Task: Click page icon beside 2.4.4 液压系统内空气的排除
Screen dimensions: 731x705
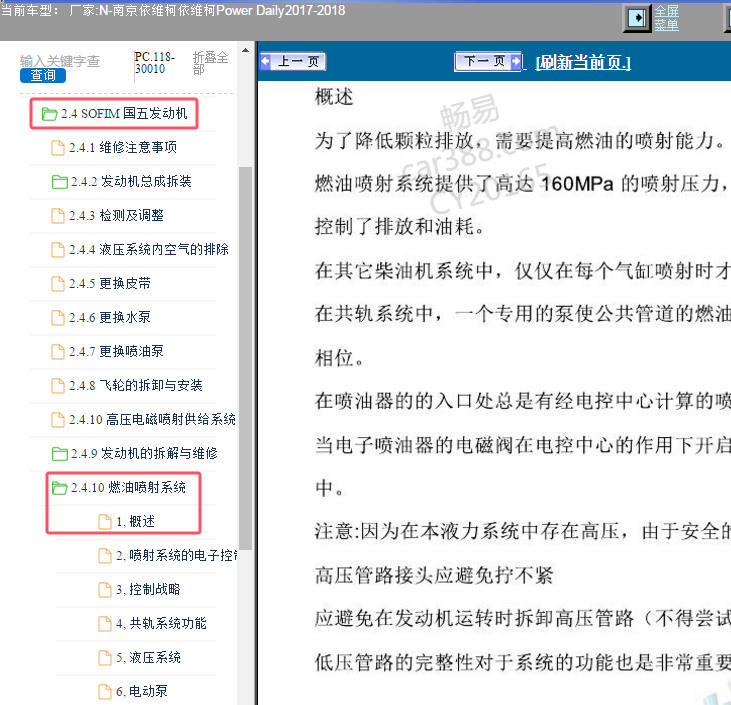Action: (x=58, y=250)
